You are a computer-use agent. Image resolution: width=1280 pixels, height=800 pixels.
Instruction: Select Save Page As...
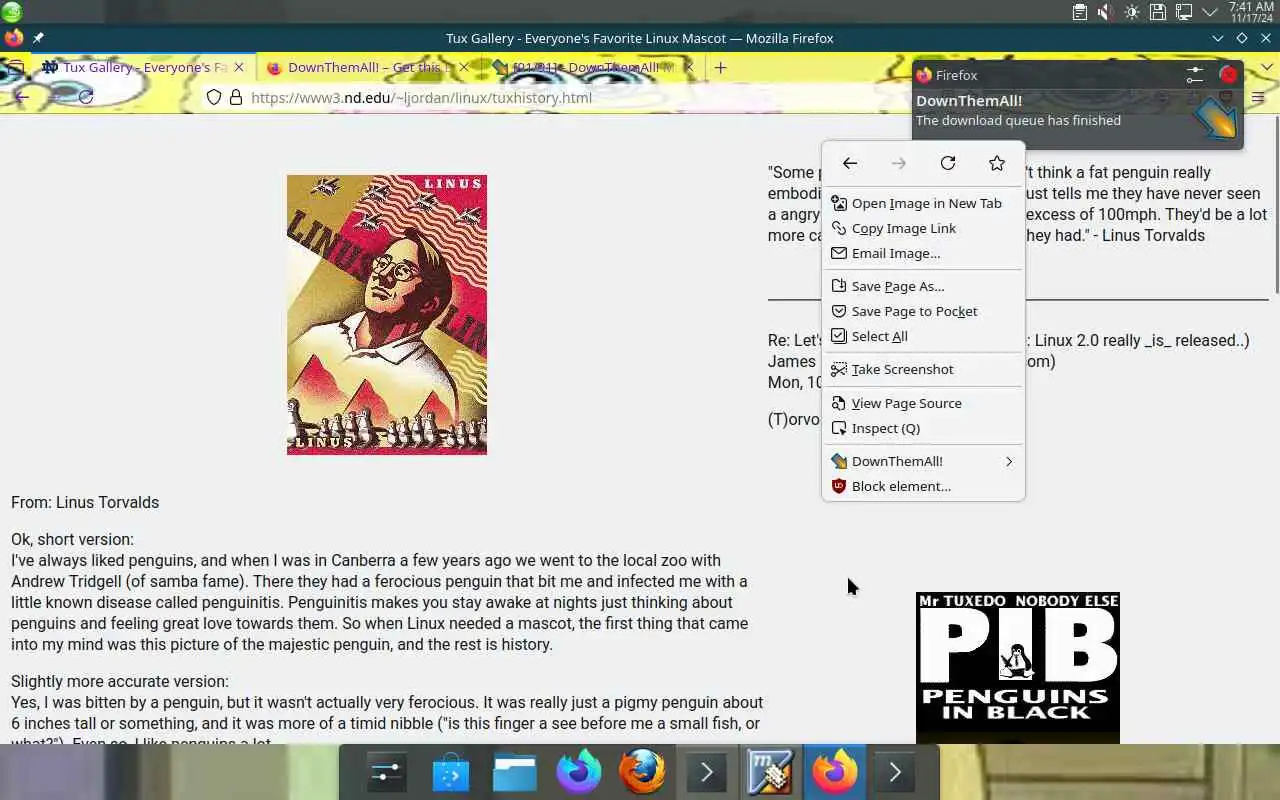923,286
